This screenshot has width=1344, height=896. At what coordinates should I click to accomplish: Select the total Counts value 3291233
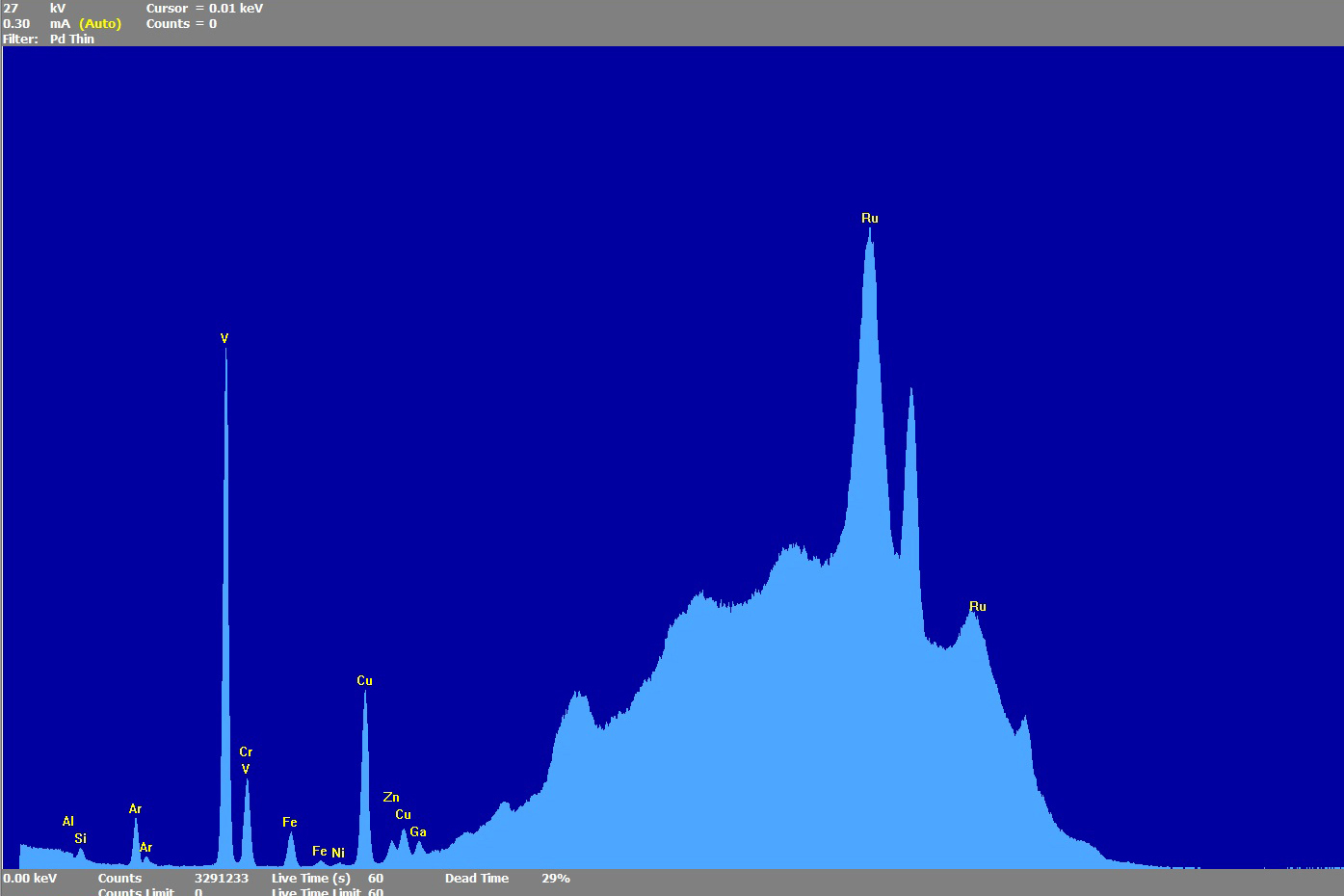tap(221, 878)
